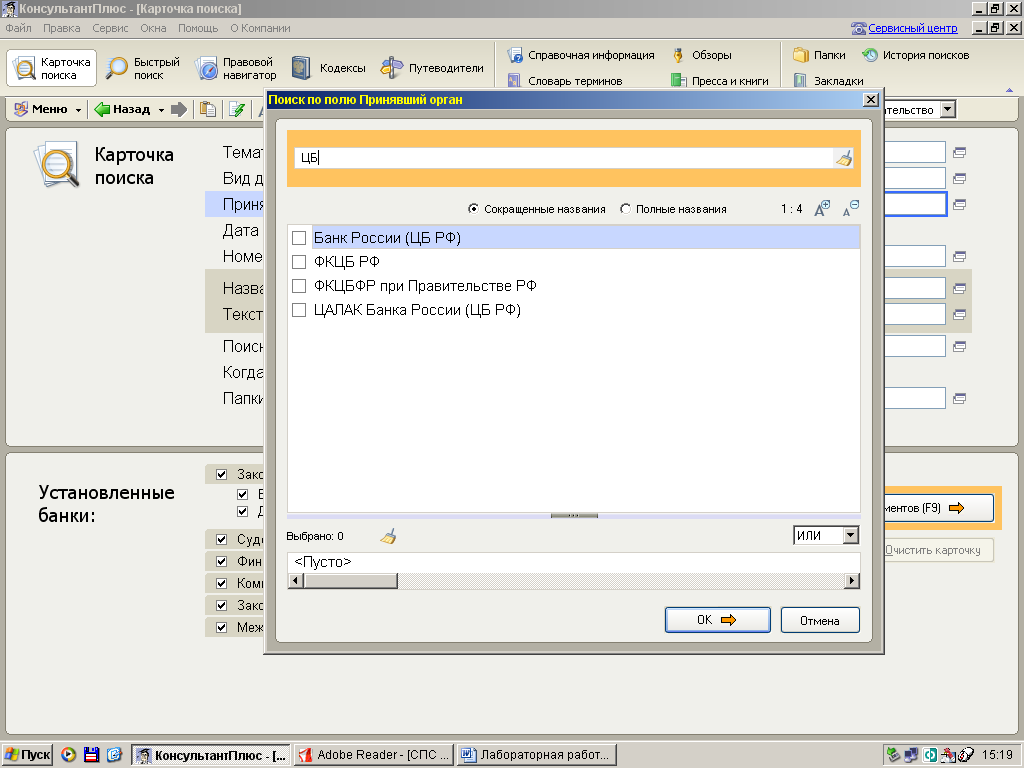Close the Поиск по полю dialog
This screenshot has height=768, width=1024.
[x=871, y=99]
